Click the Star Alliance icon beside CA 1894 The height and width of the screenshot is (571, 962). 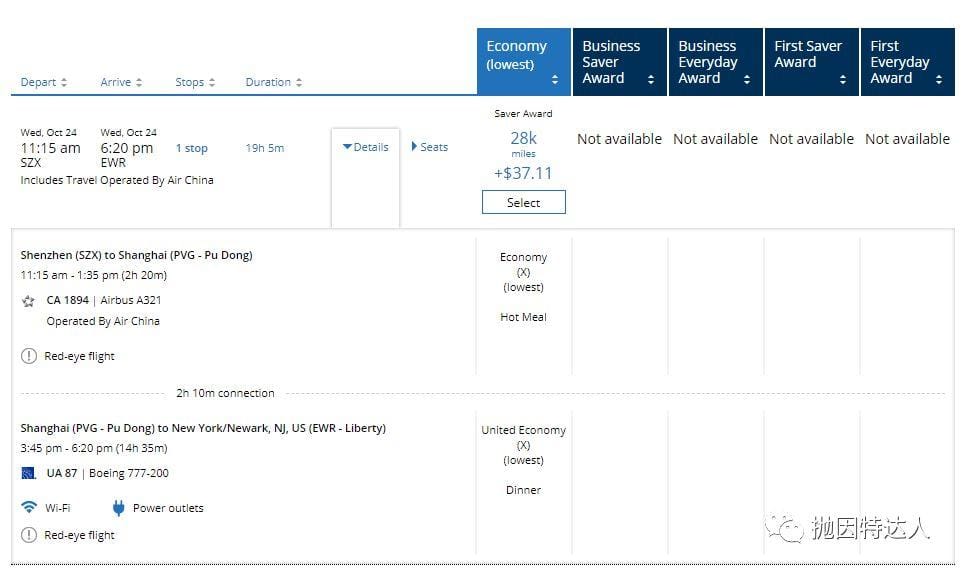tap(28, 301)
